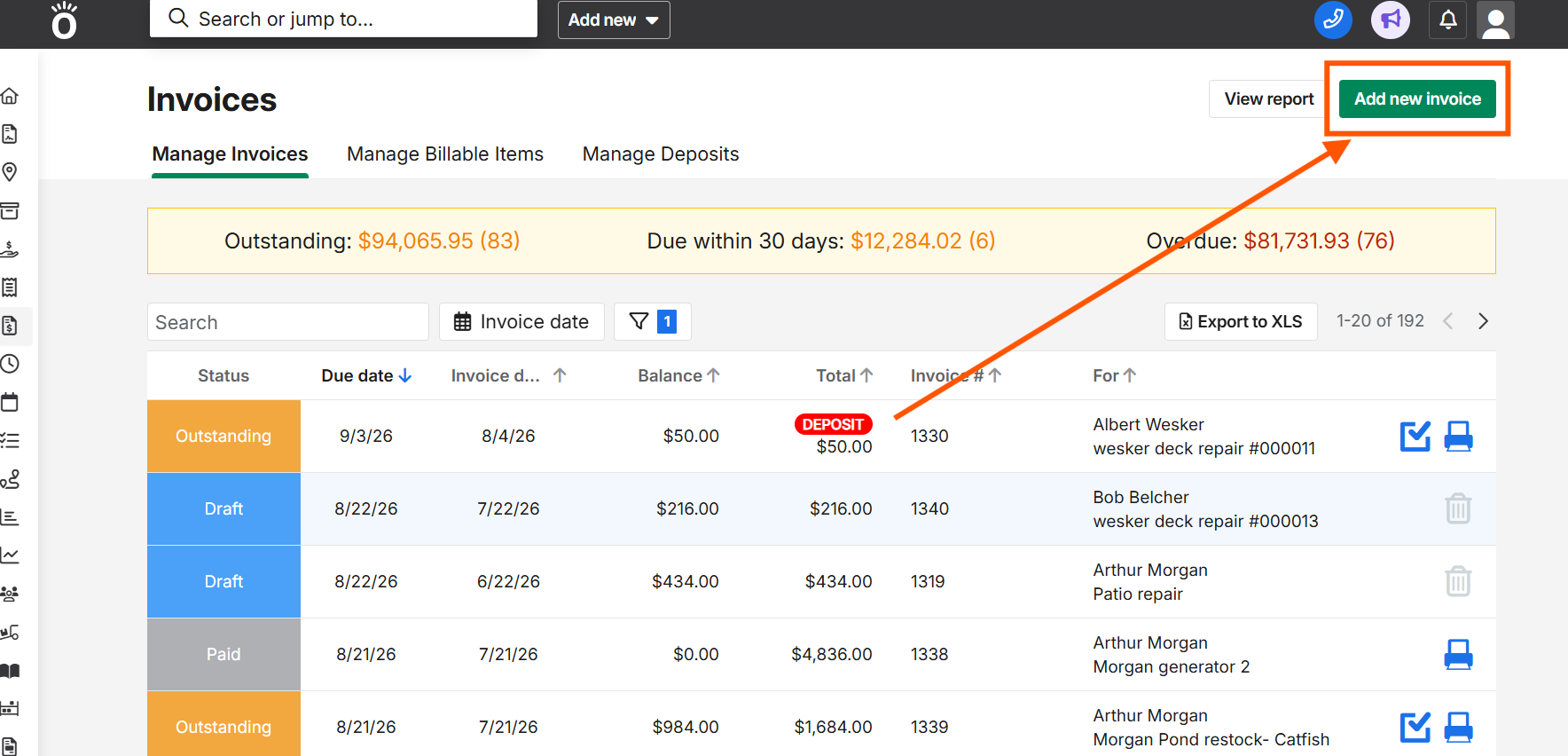Click balance $984.00 on invoice 1339
Viewport: 1568px width, 756px height.
pyautogui.click(x=686, y=727)
